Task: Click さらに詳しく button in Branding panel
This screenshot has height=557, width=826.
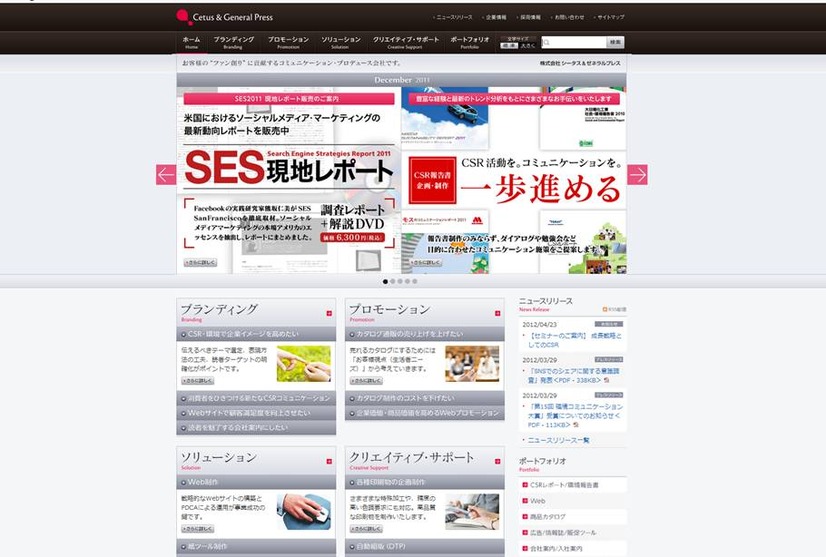Action: pos(198,380)
